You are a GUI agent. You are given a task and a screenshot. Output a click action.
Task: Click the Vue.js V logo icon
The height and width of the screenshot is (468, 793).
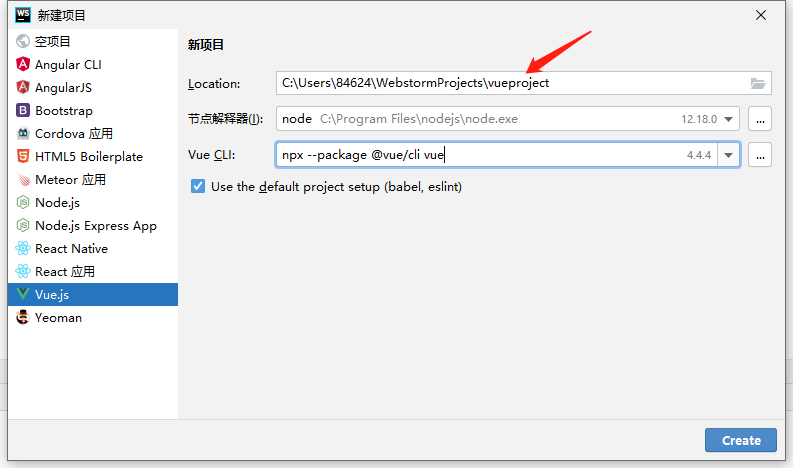[x=23, y=293]
